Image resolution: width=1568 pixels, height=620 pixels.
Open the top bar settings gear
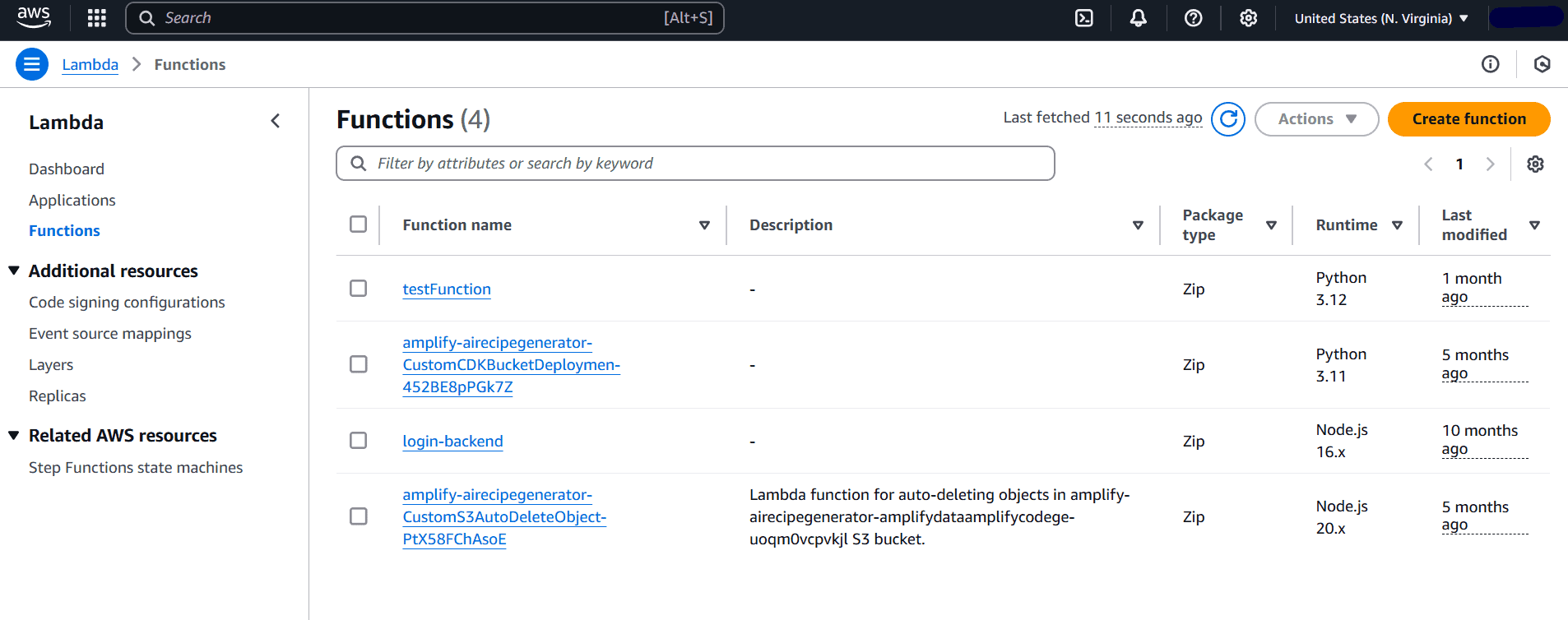tap(1248, 18)
